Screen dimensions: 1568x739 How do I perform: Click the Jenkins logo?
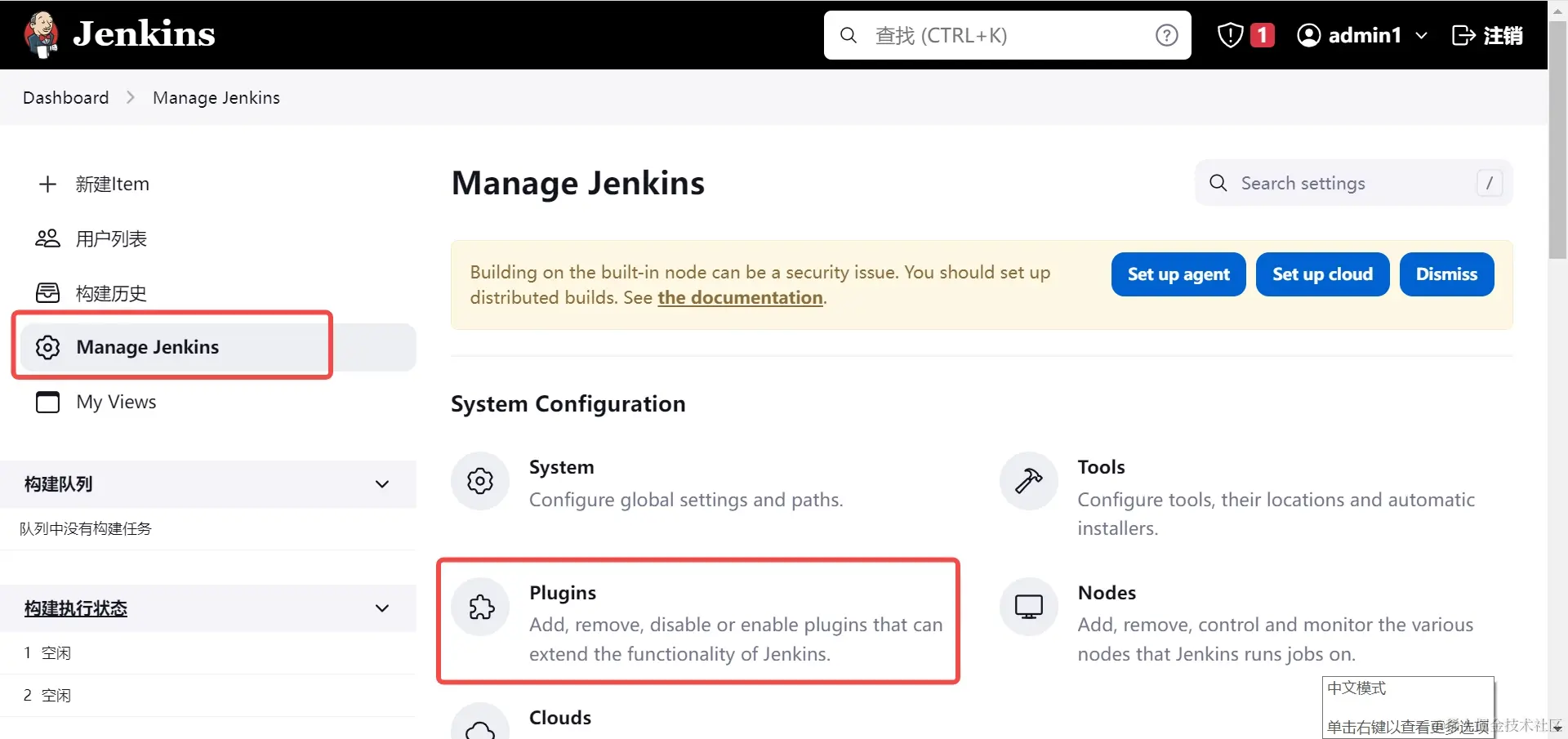[x=41, y=34]
